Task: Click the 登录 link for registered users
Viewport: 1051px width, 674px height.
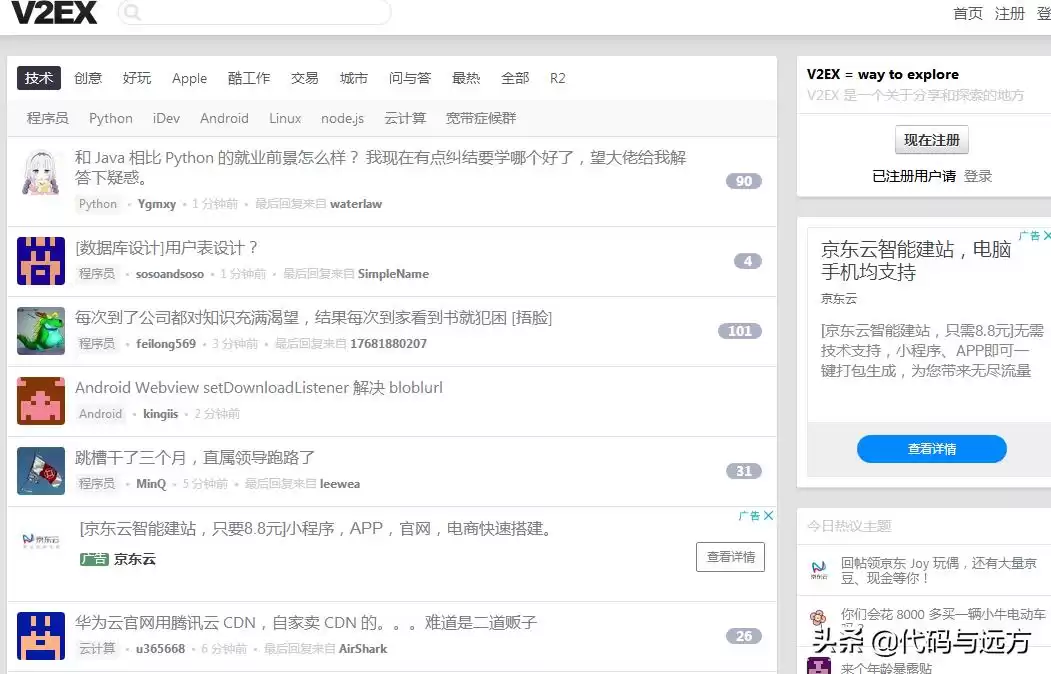Action: [976, 174]
